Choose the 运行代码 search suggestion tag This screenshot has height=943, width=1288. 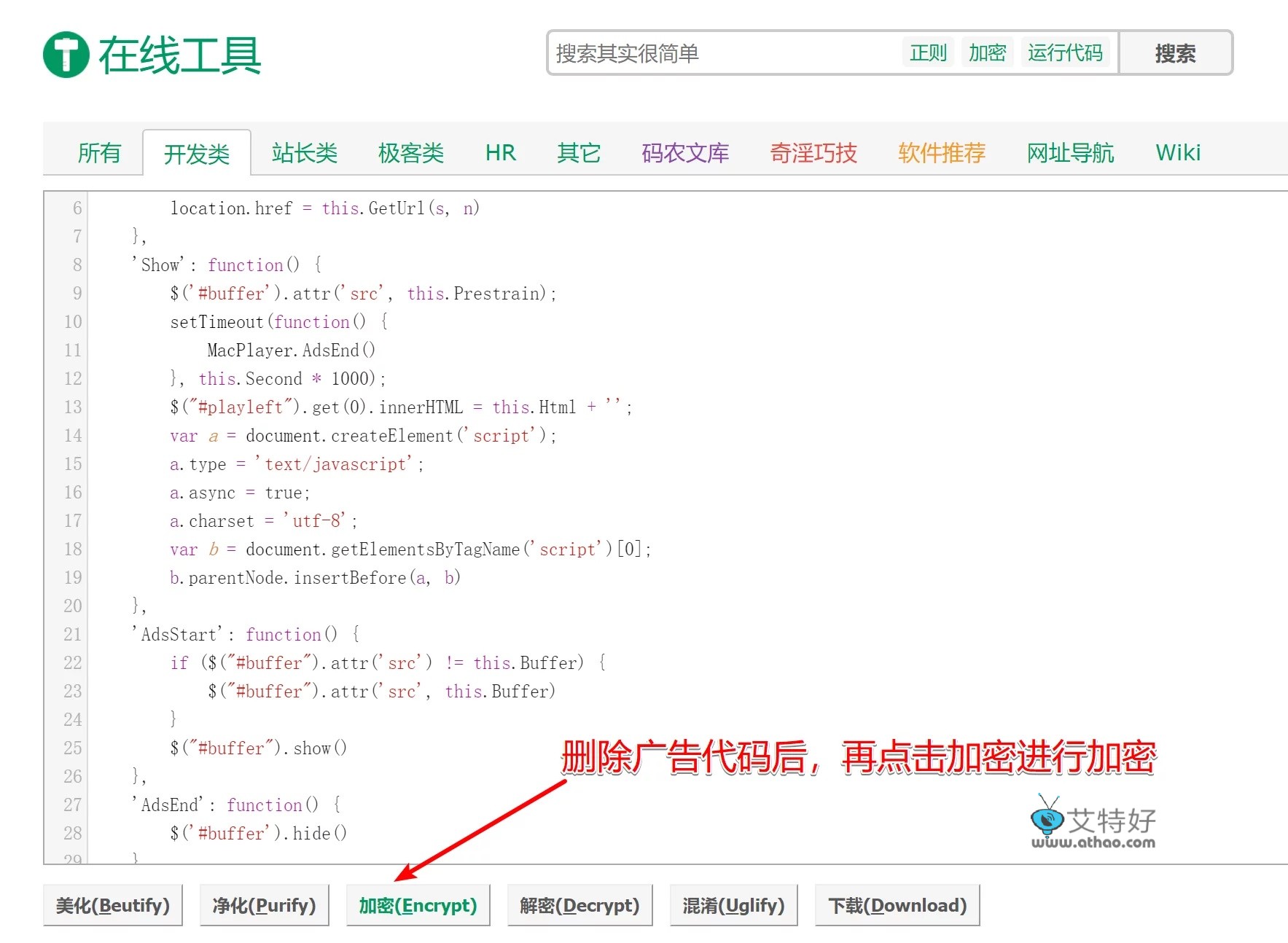(1065, 53)
